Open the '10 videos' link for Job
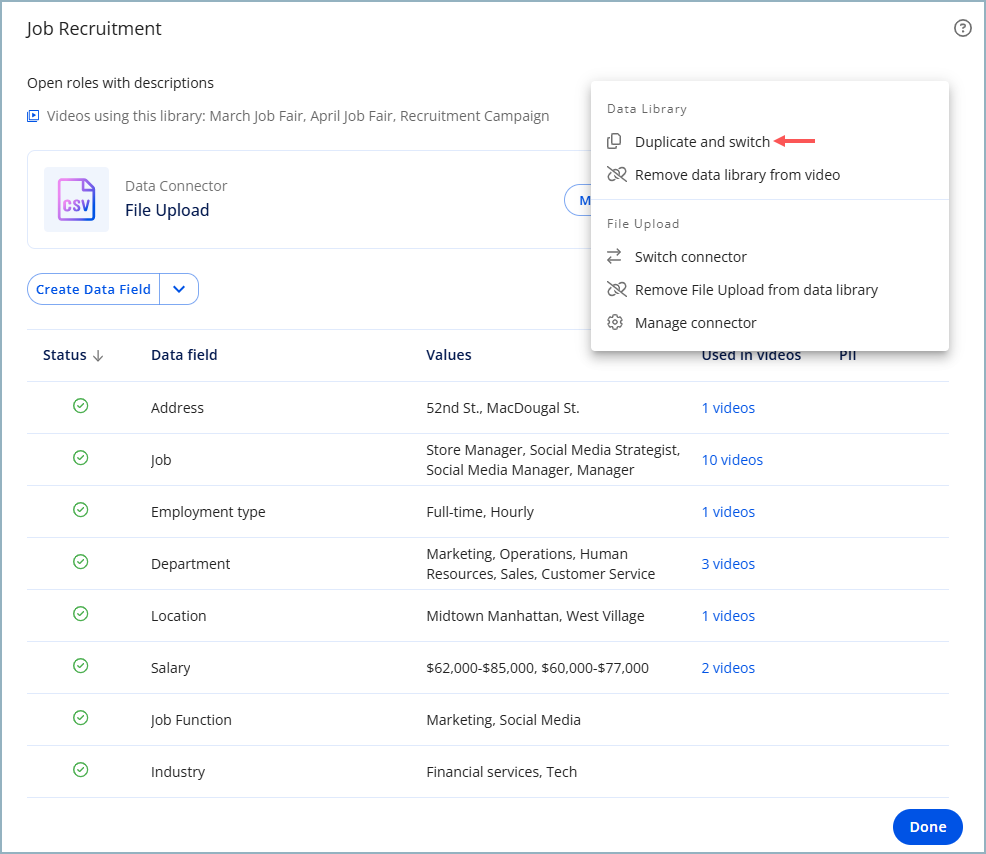This screenshot has height=854, width=986. click(732, 460)
